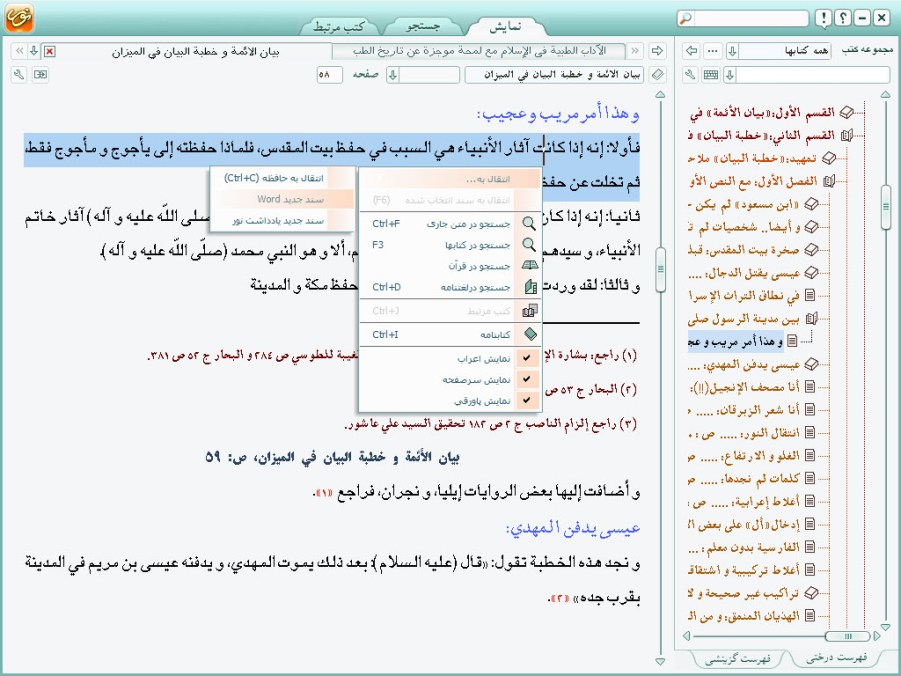This screenshot has width=901, height=676.
Task: Click the tree panel vertical scrollbar thumb
Action: tap(885, 207)
